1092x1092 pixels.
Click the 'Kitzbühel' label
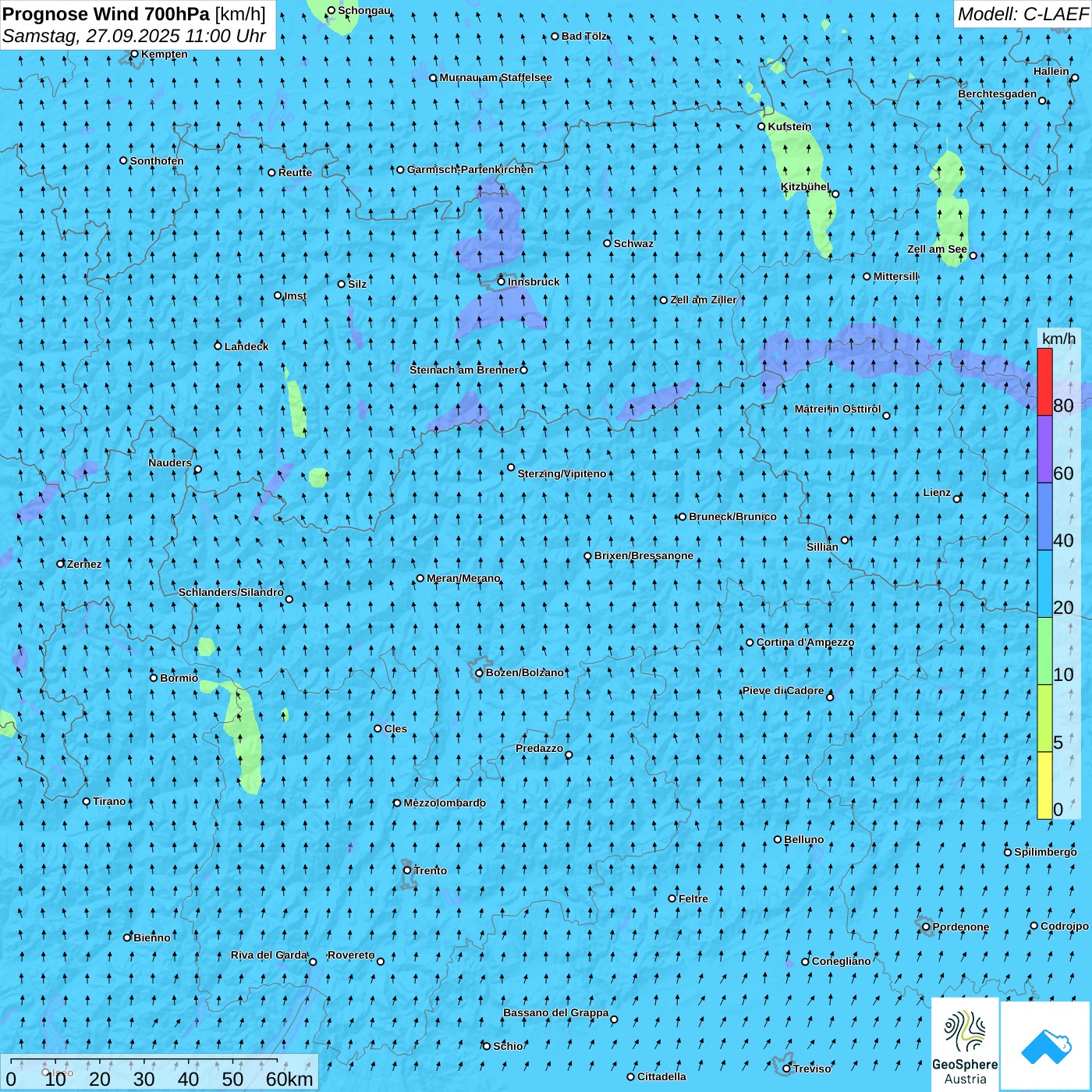805,186
